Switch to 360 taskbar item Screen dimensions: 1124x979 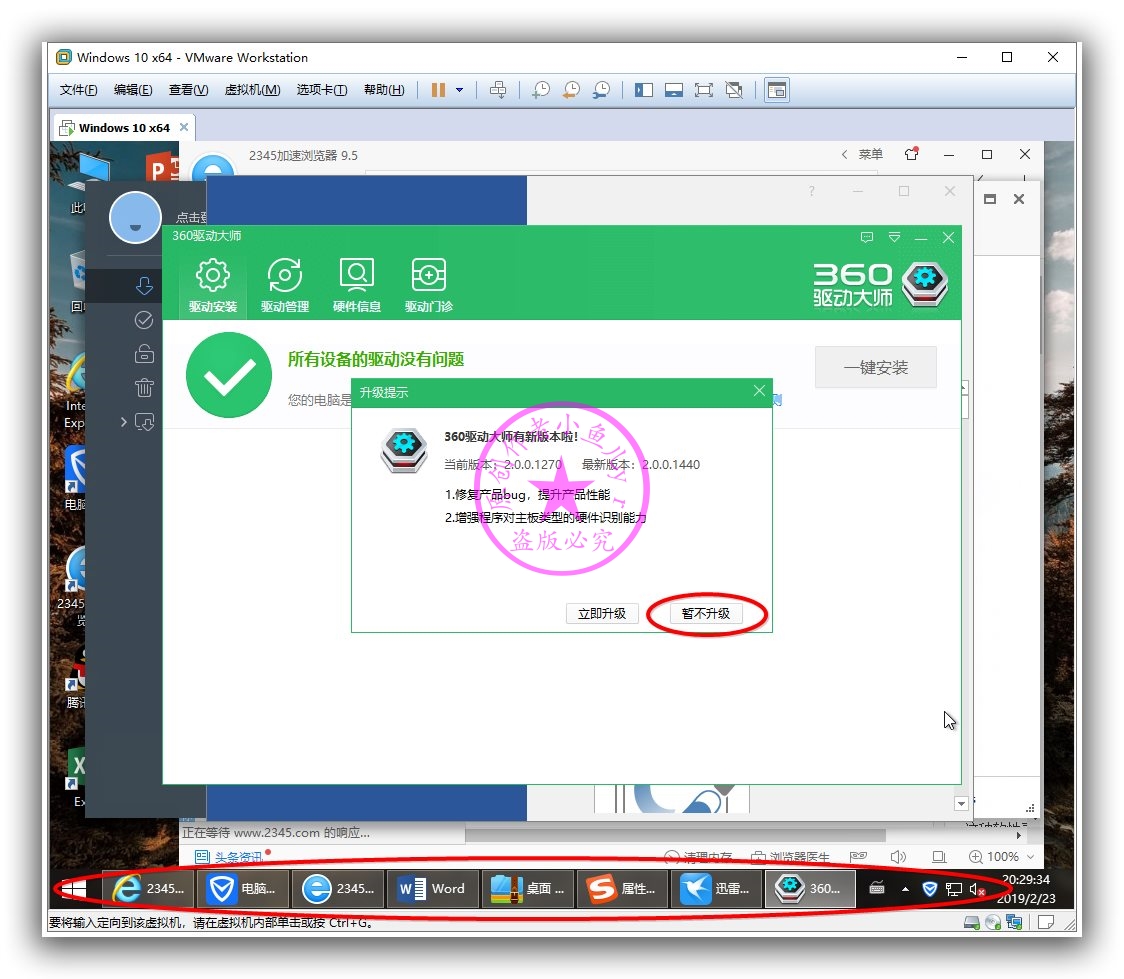(x=810, y=889)
